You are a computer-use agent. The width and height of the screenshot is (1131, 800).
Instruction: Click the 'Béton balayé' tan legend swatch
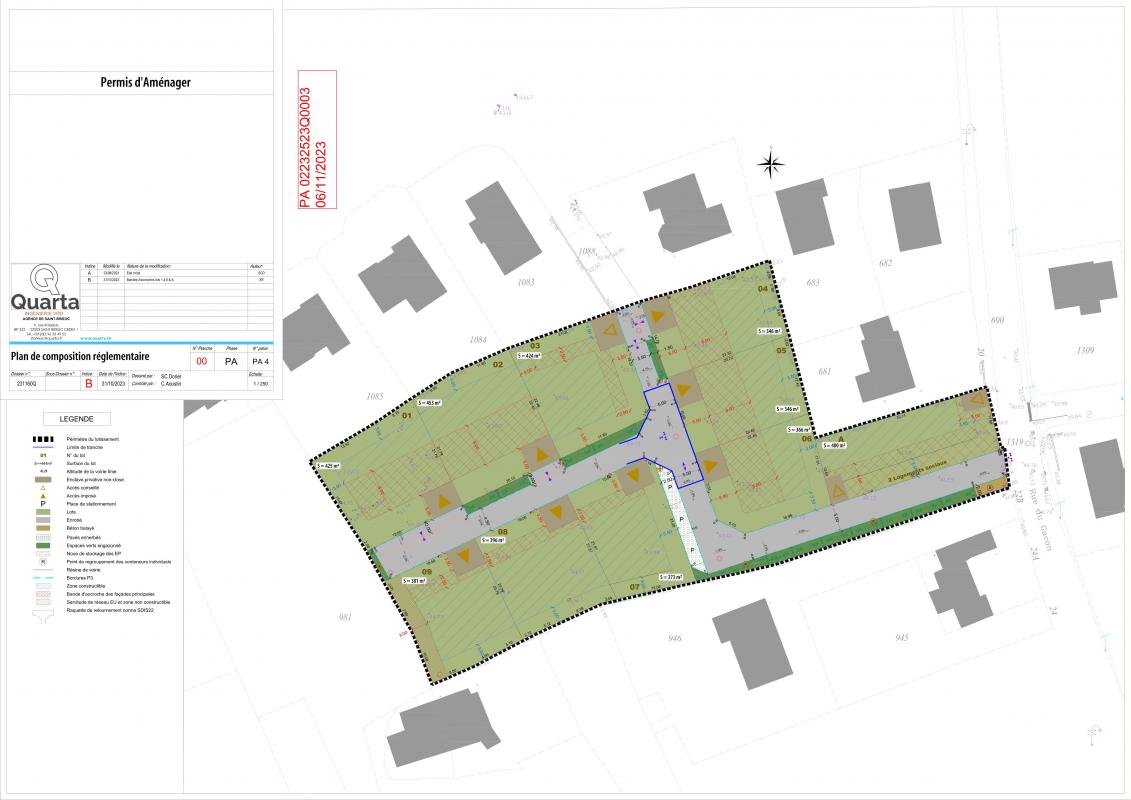43,529
